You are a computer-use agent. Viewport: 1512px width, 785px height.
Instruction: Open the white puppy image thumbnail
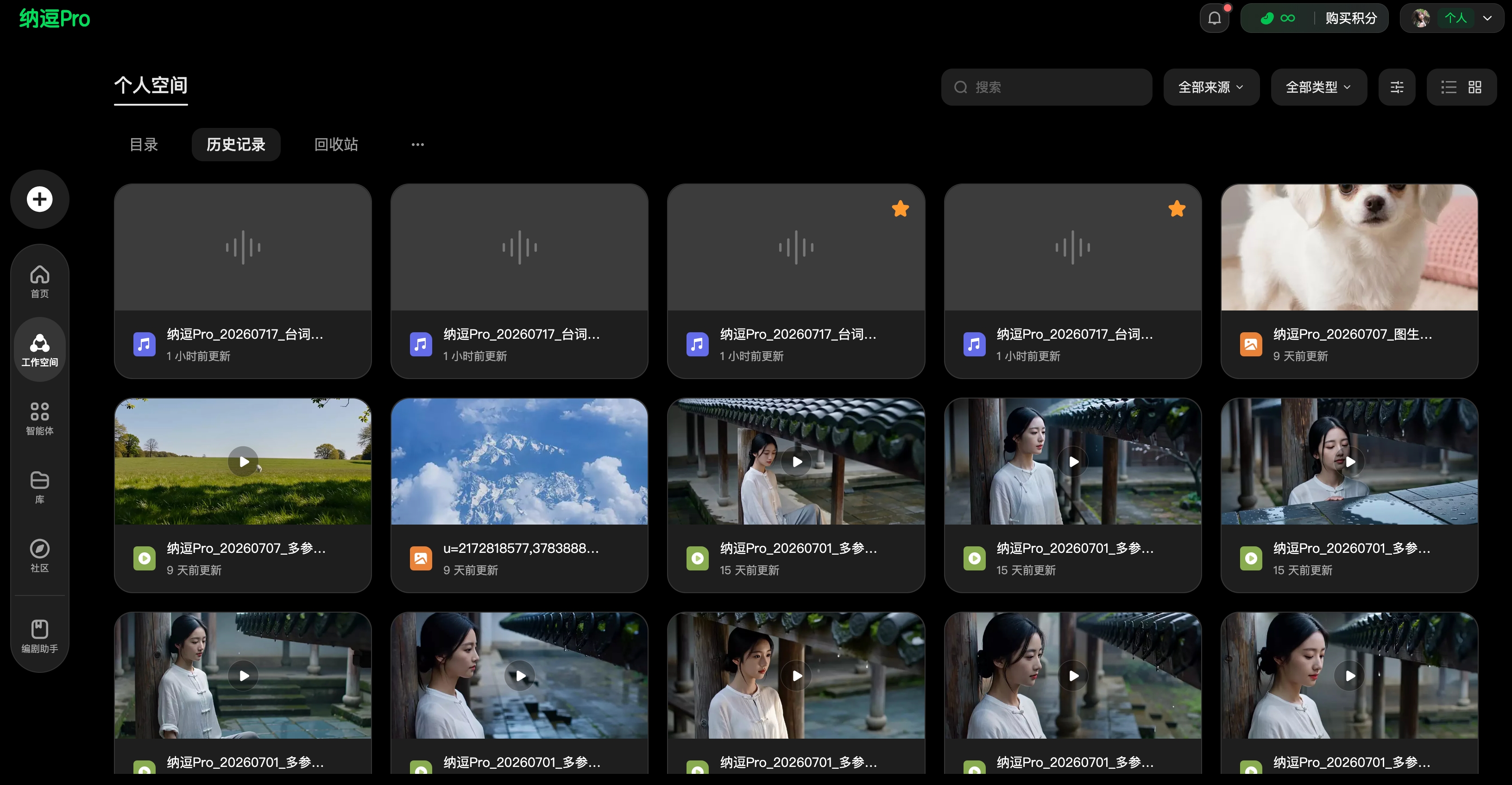(1349, 247)
